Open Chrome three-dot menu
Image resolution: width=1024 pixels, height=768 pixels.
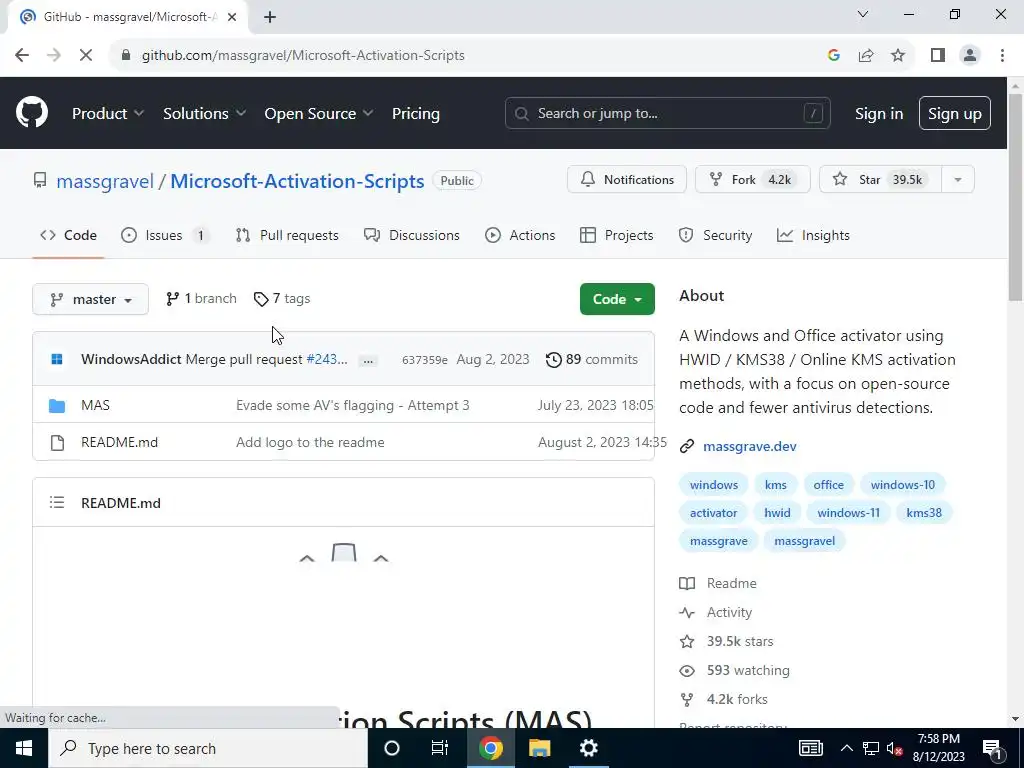1002,56
